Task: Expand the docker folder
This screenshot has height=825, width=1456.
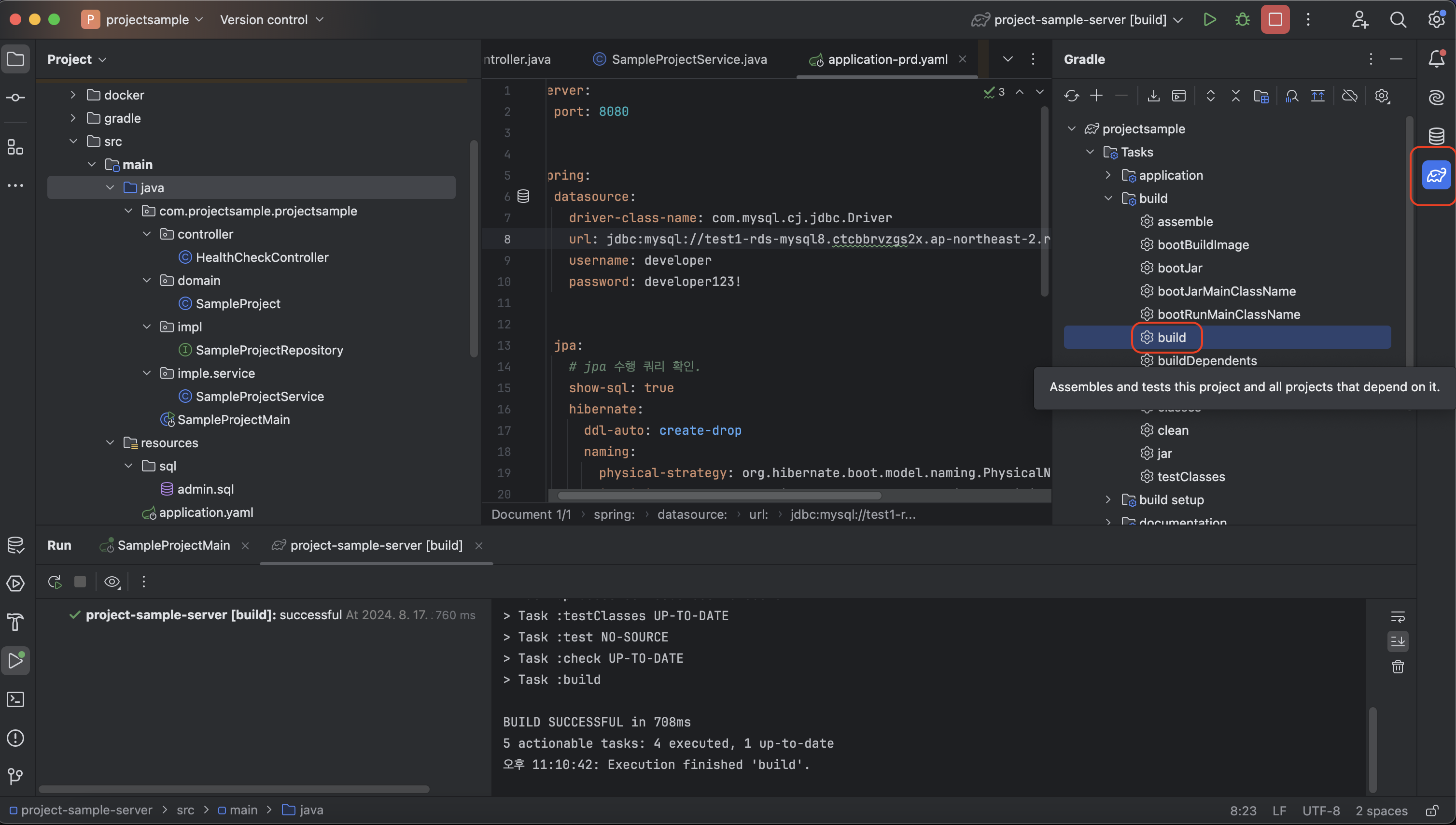Action: click(73, 95)
